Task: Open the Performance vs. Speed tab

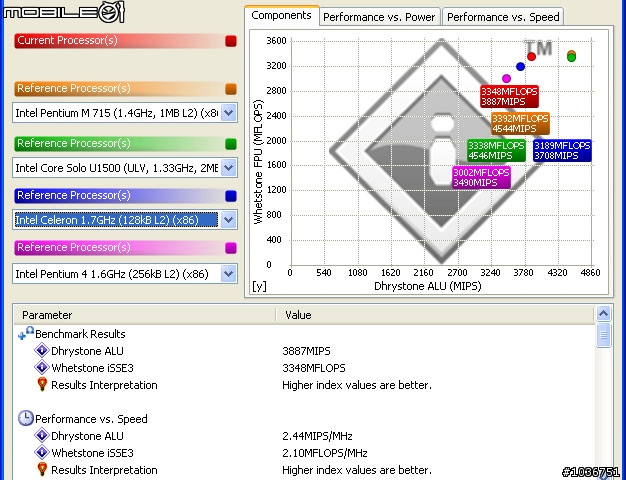Action: pos(503,17)
